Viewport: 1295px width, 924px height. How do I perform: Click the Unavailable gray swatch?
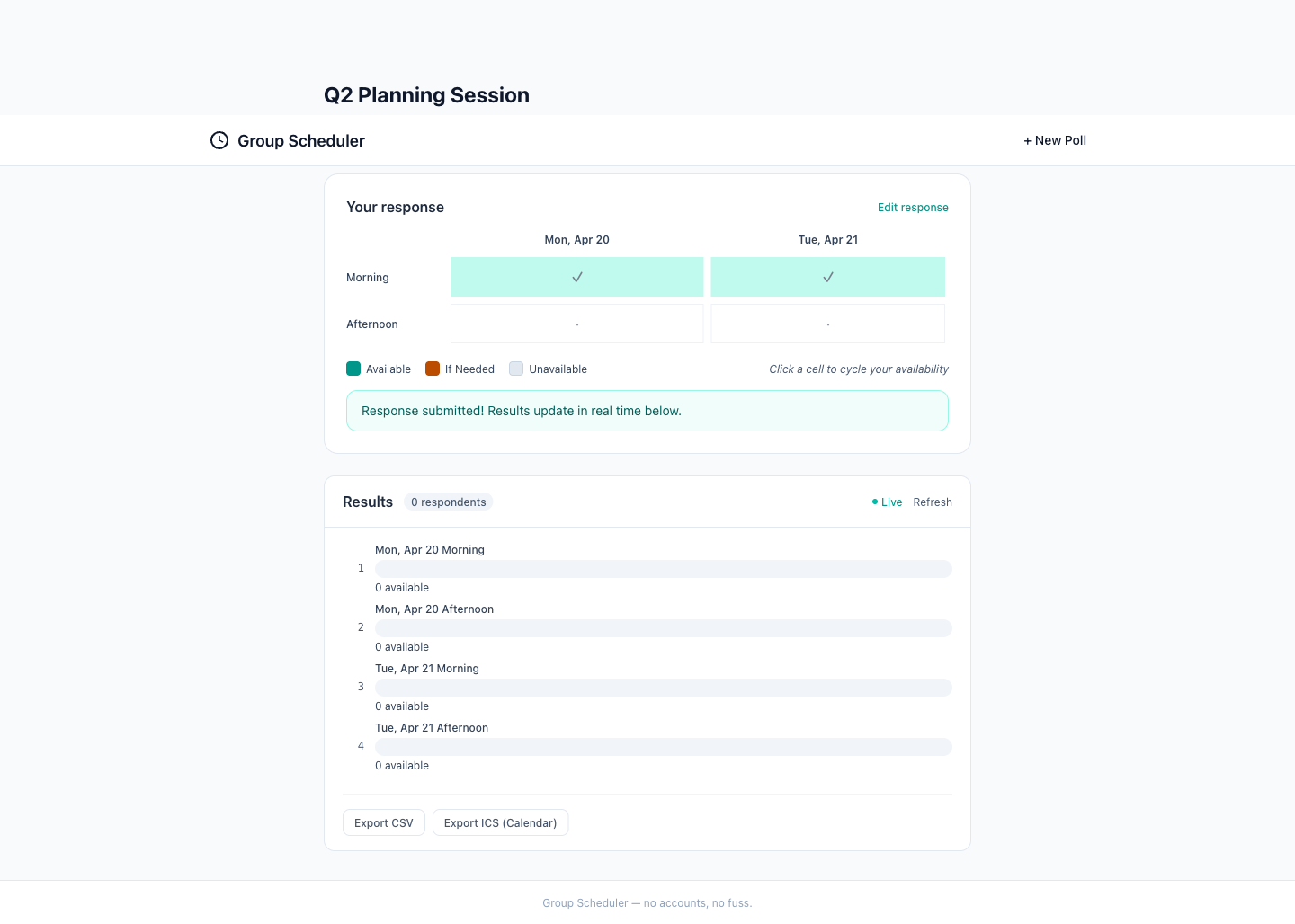click(x=516, y=369)
